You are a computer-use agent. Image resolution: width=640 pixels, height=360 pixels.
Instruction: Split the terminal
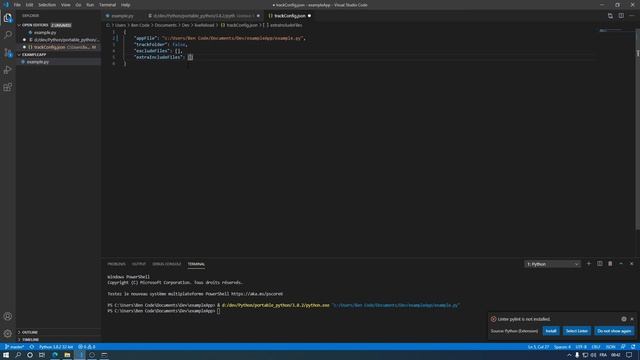(x=600, y=264)
